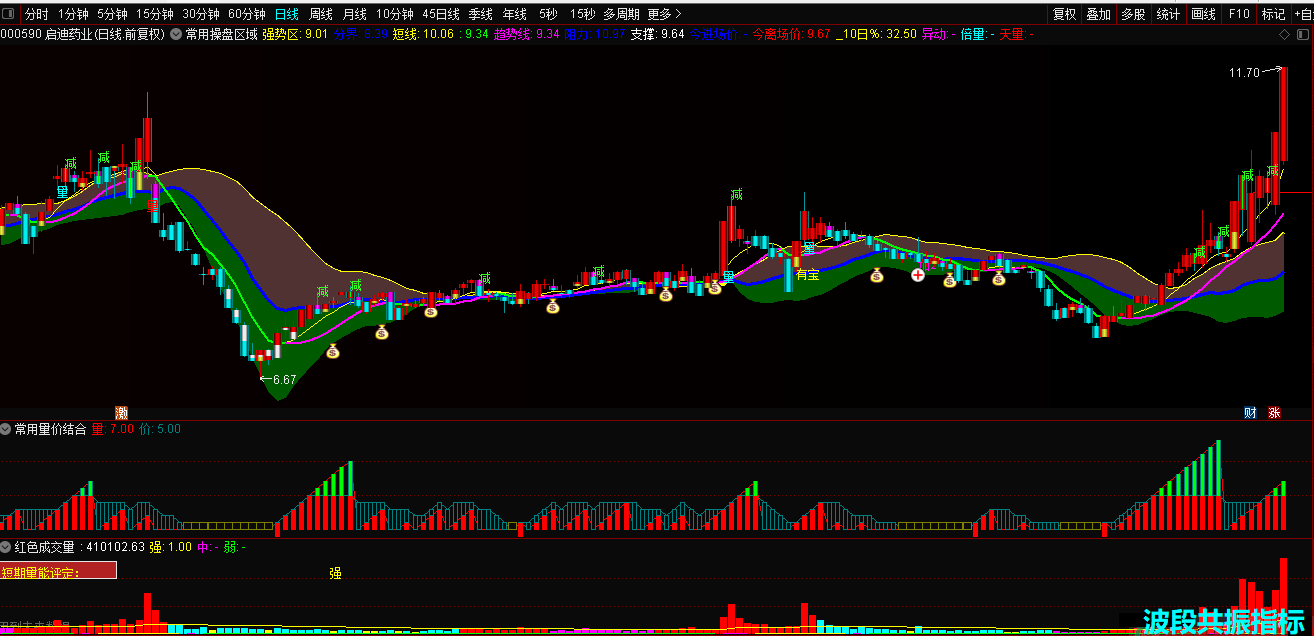This screenshot has width=1314, height=636.
Task: Switch to the 15分钟 period
Action: 154,14
